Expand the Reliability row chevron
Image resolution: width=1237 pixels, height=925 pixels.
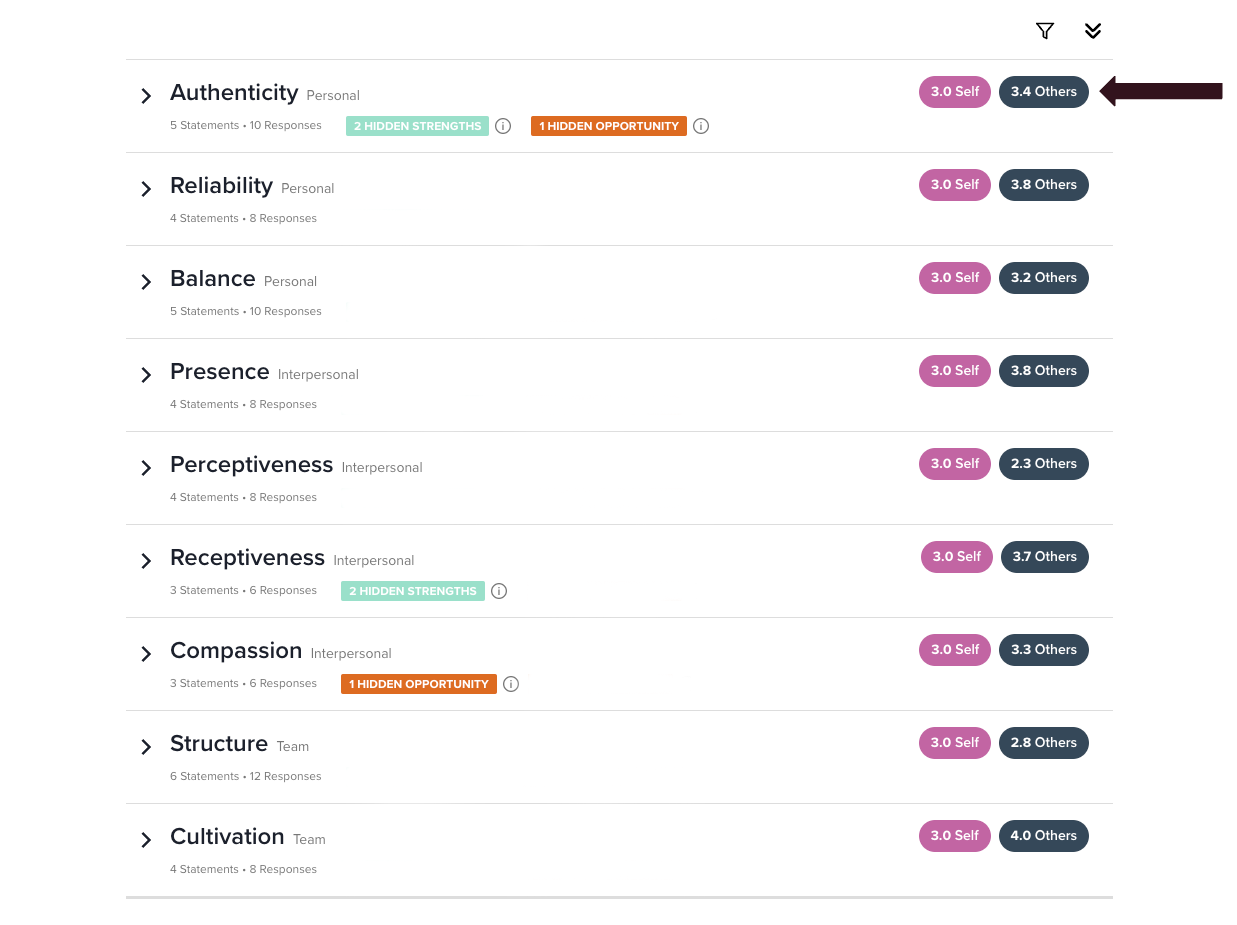(146, 189)
